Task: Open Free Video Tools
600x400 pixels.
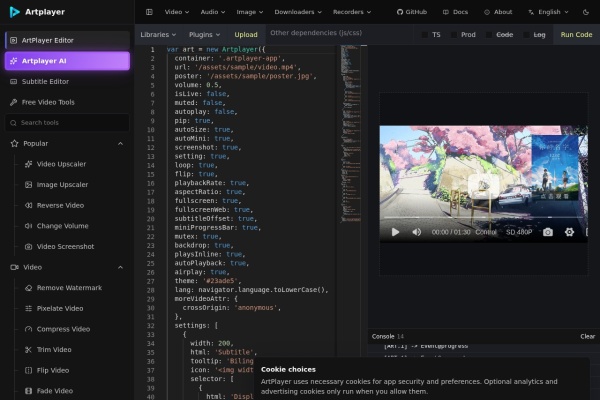Action: pyautogui.click(x=67, y=102)
